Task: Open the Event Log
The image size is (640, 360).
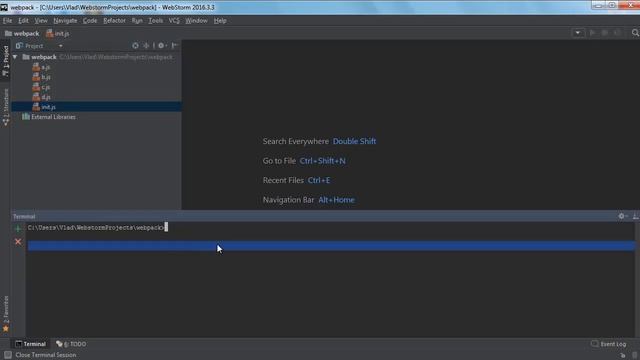Action: [x=609, y=344]
